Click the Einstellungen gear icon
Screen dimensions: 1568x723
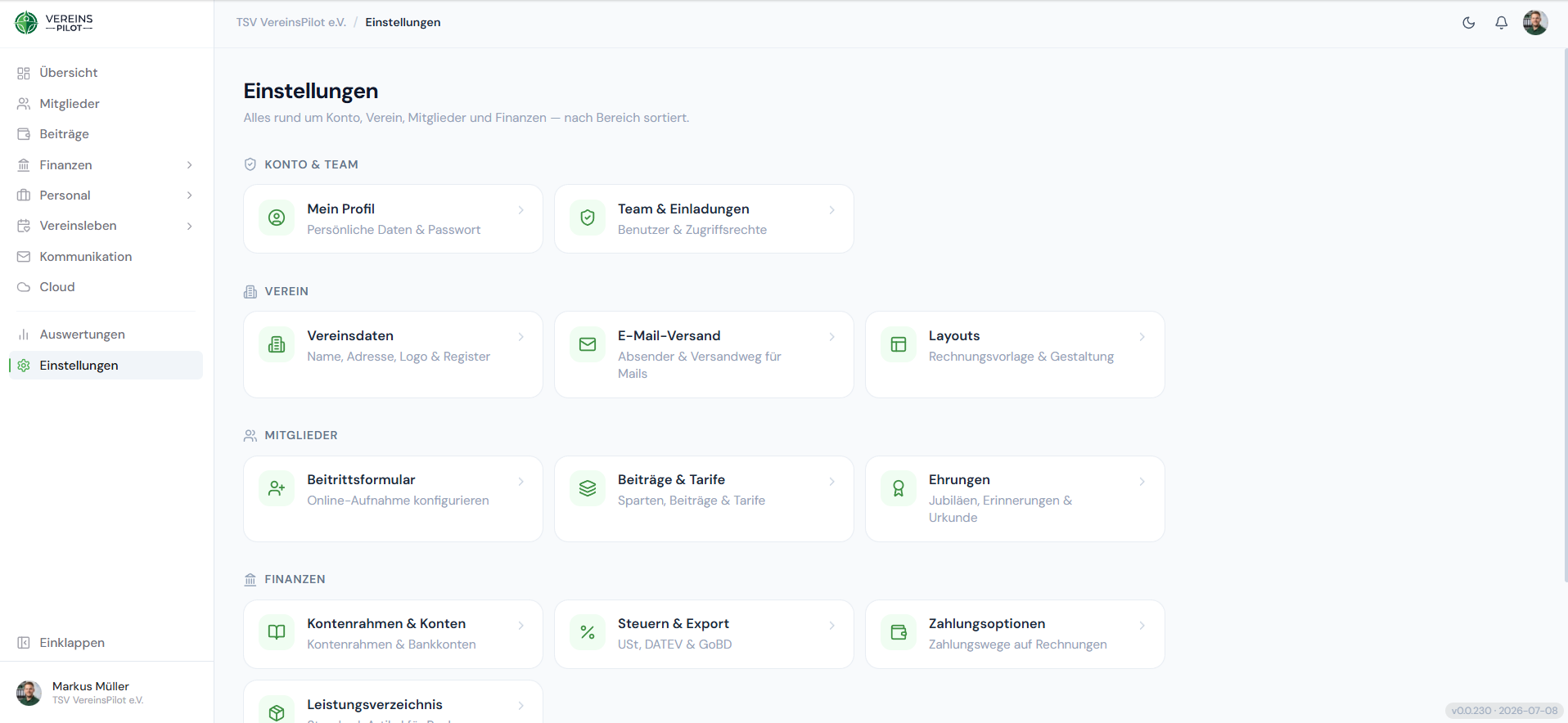pyautogui.click(x=24, y=366)
